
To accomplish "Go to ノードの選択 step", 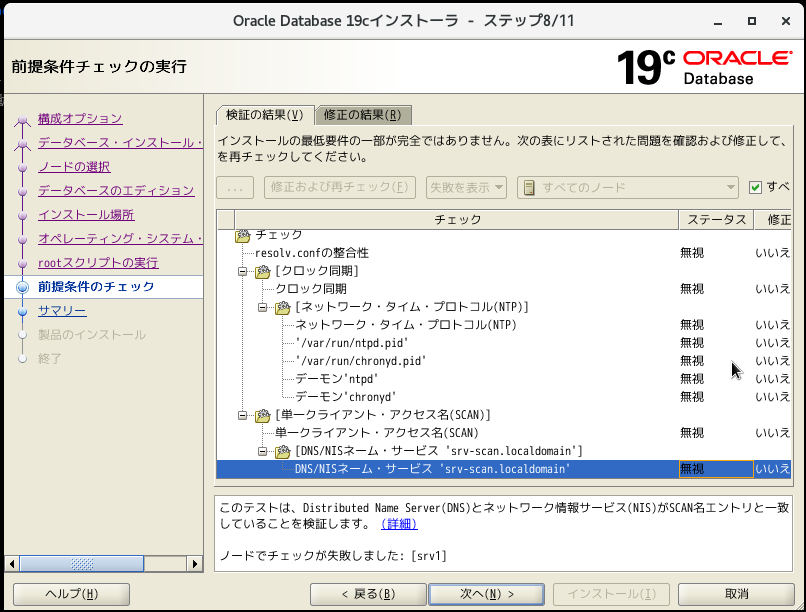I will 74,167.
